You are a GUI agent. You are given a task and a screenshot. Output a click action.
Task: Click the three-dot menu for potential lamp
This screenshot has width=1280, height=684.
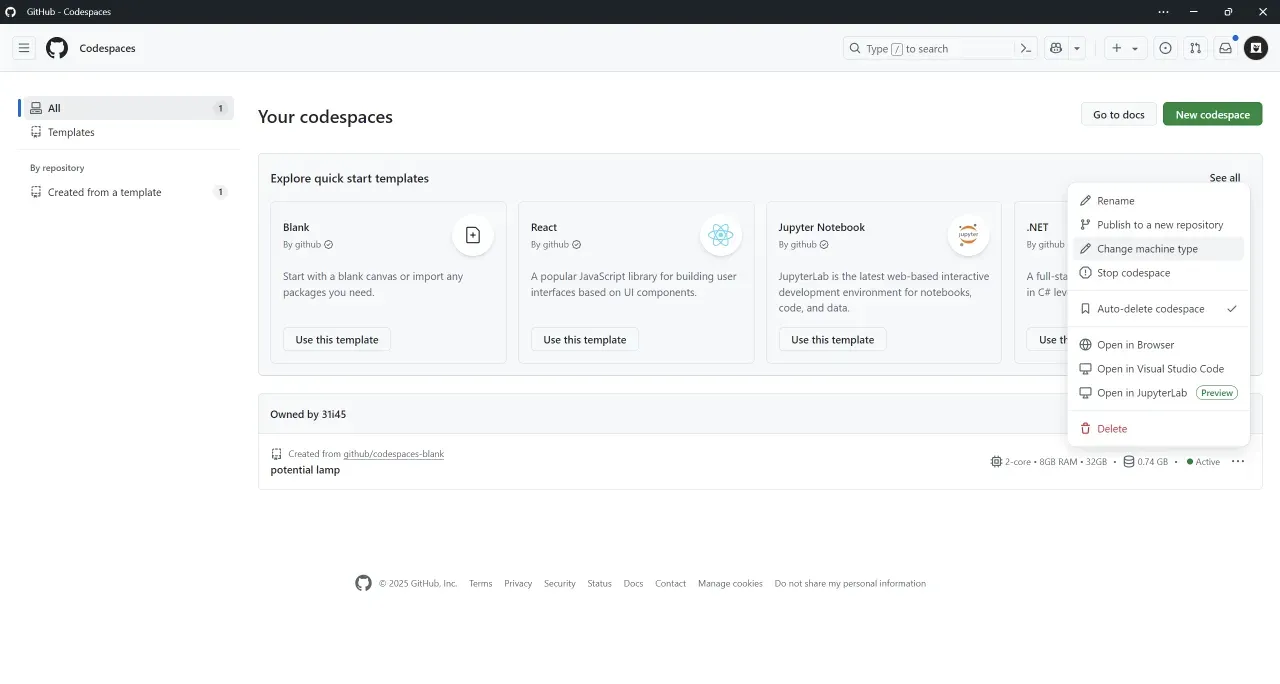(1238, 462)
